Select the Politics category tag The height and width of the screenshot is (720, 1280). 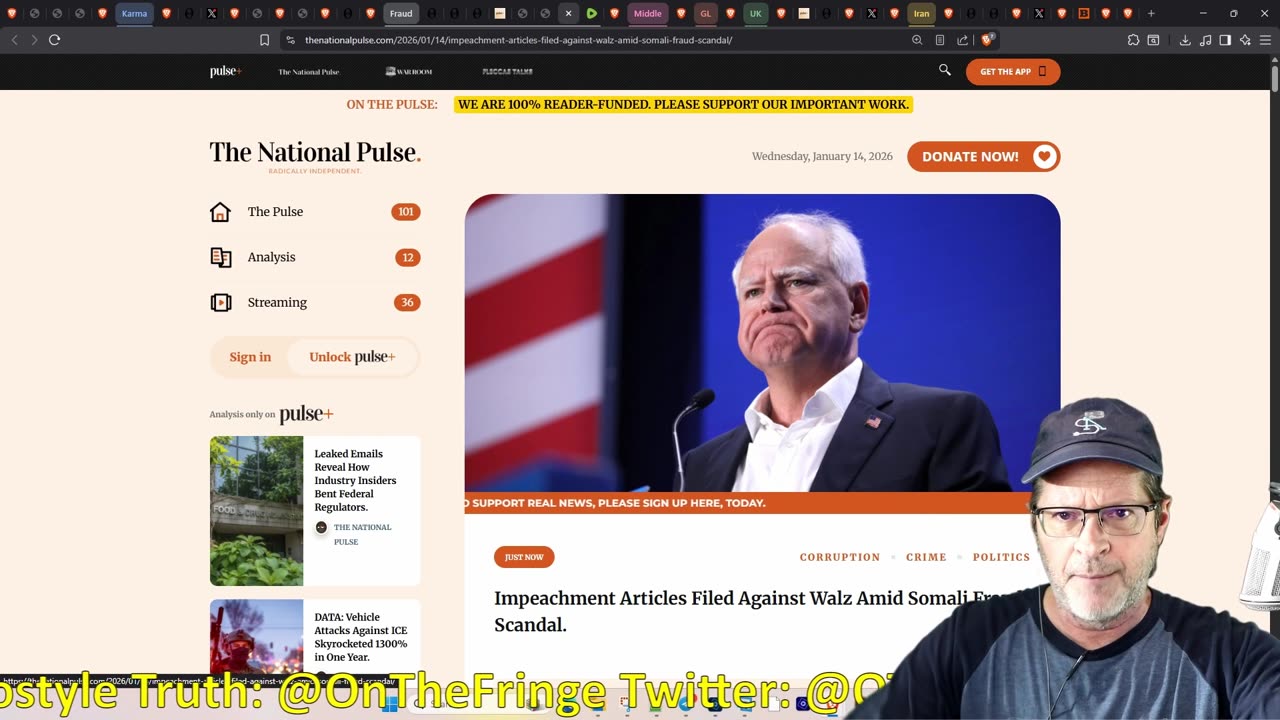[x=1001, y=557]
